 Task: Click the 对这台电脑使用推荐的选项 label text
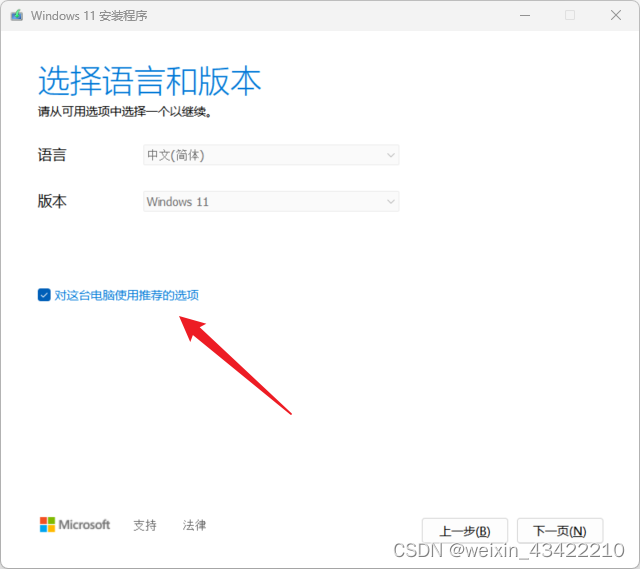[127, 295]
